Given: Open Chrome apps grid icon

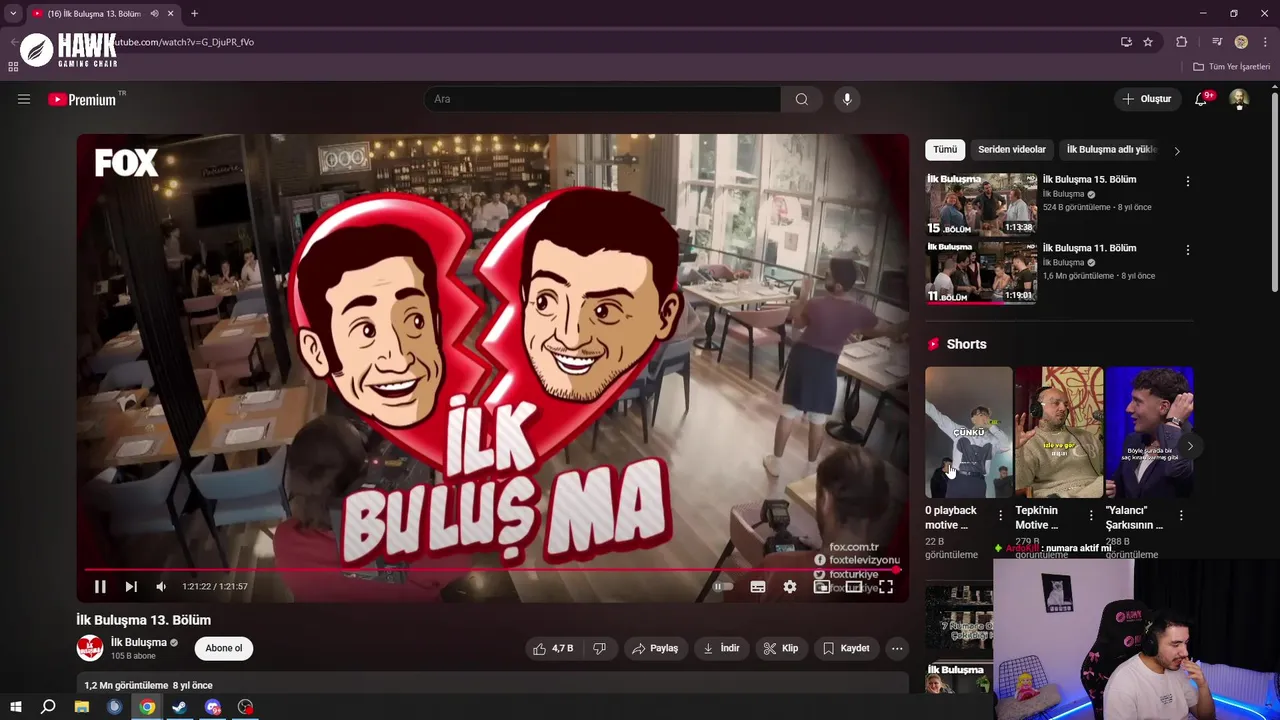Looking at the screenshot, I should point(13,67).
